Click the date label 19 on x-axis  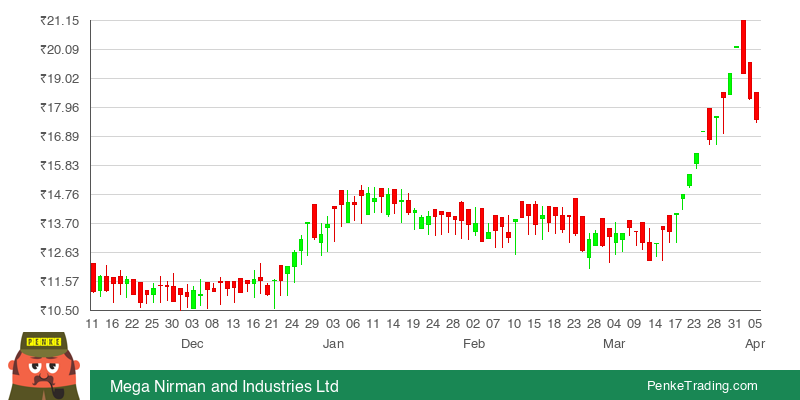[413, 323]
